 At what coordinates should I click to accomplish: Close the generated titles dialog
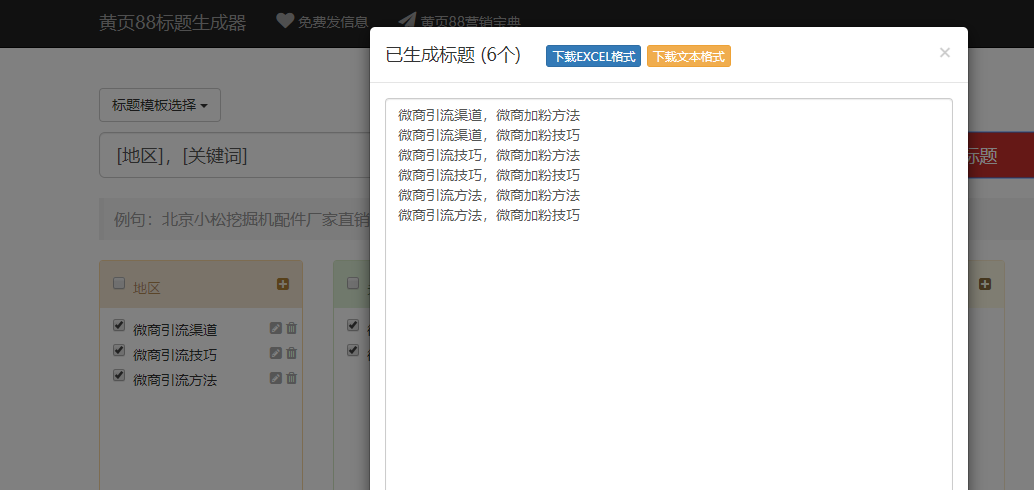[944, 53]
